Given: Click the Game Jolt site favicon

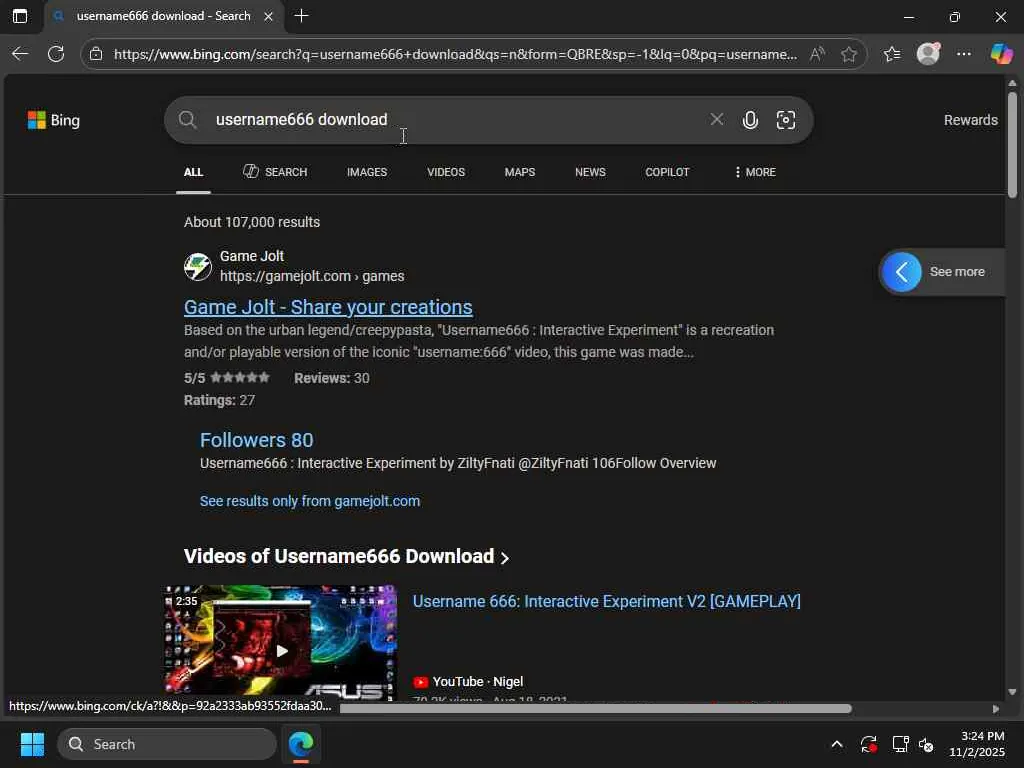Looking at the screenshot, I should (198, 266).
